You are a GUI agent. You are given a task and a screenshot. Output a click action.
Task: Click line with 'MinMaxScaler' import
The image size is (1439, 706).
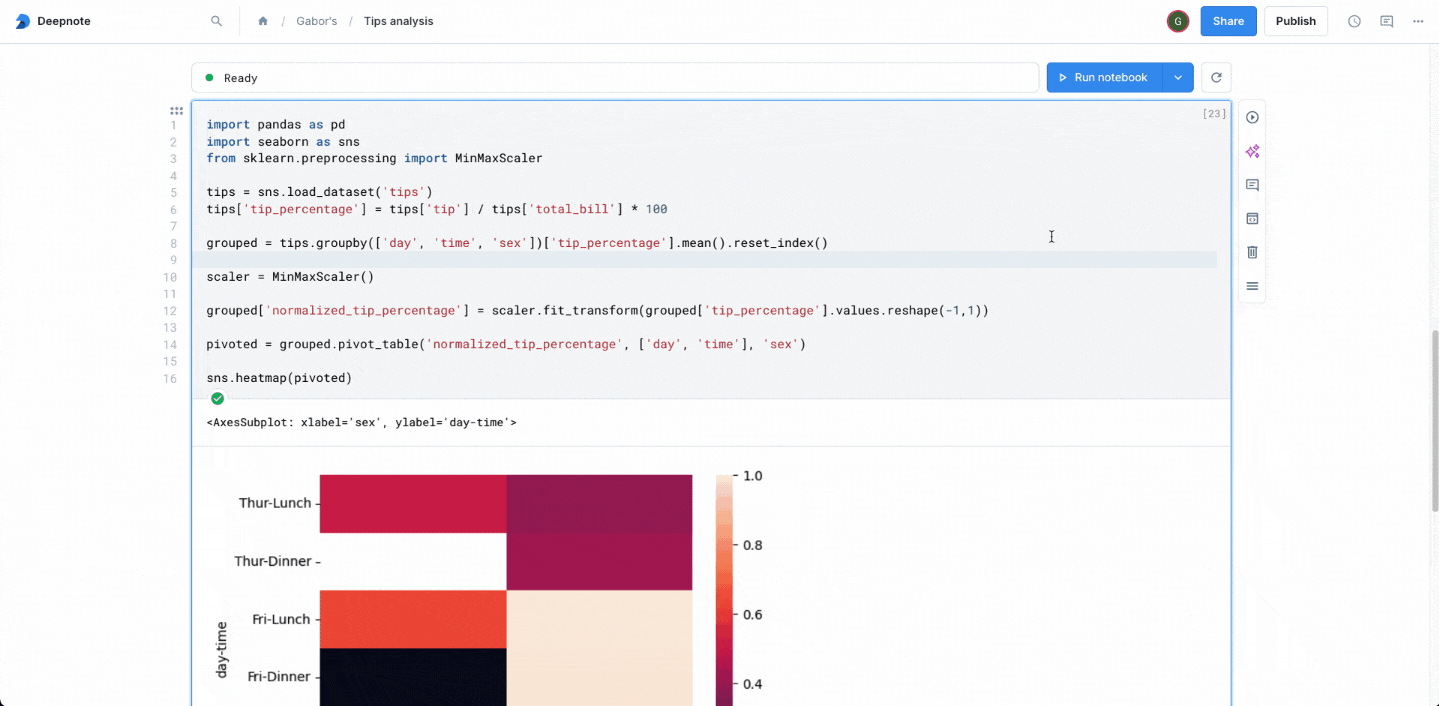pos(374,158)
